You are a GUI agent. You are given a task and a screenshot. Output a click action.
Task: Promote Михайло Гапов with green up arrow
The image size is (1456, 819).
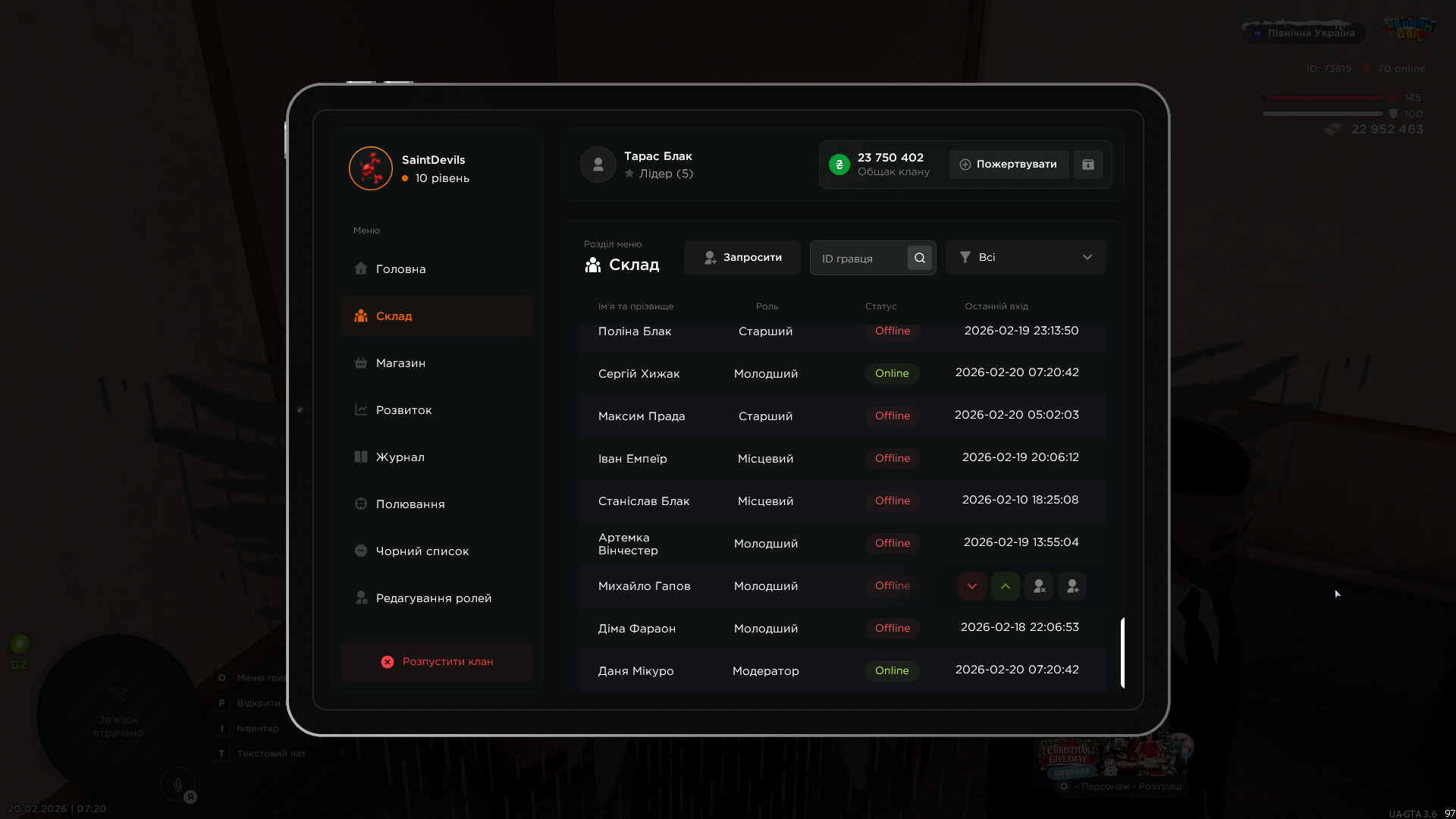pos(1005,586)
